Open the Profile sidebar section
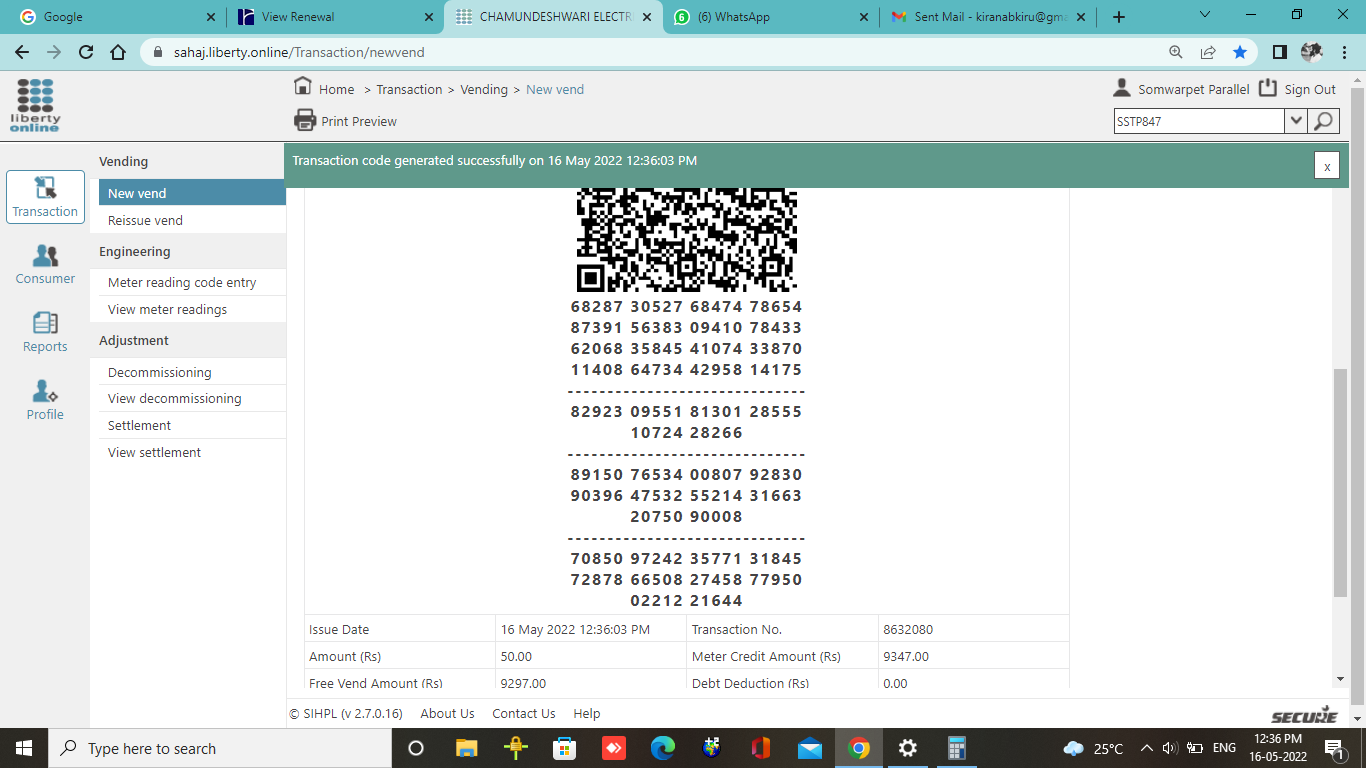1366x768 pixels. [45, 401]
